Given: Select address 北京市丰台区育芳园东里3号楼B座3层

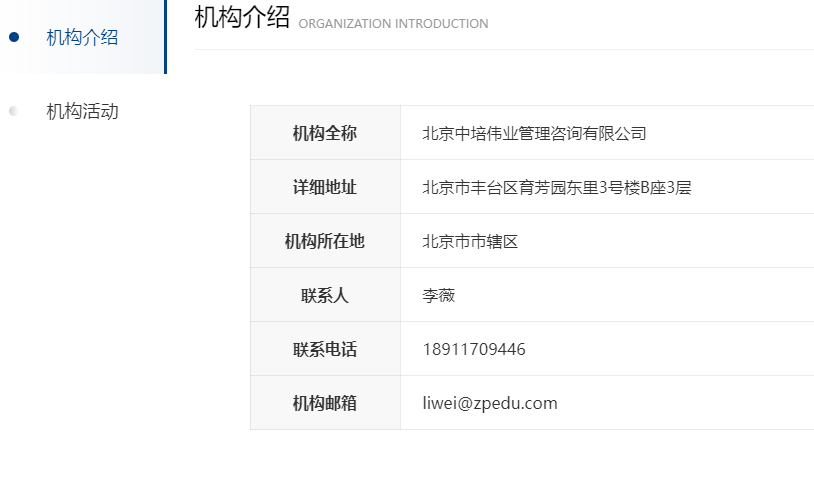Looking at the screenshot, I should 557,187.
